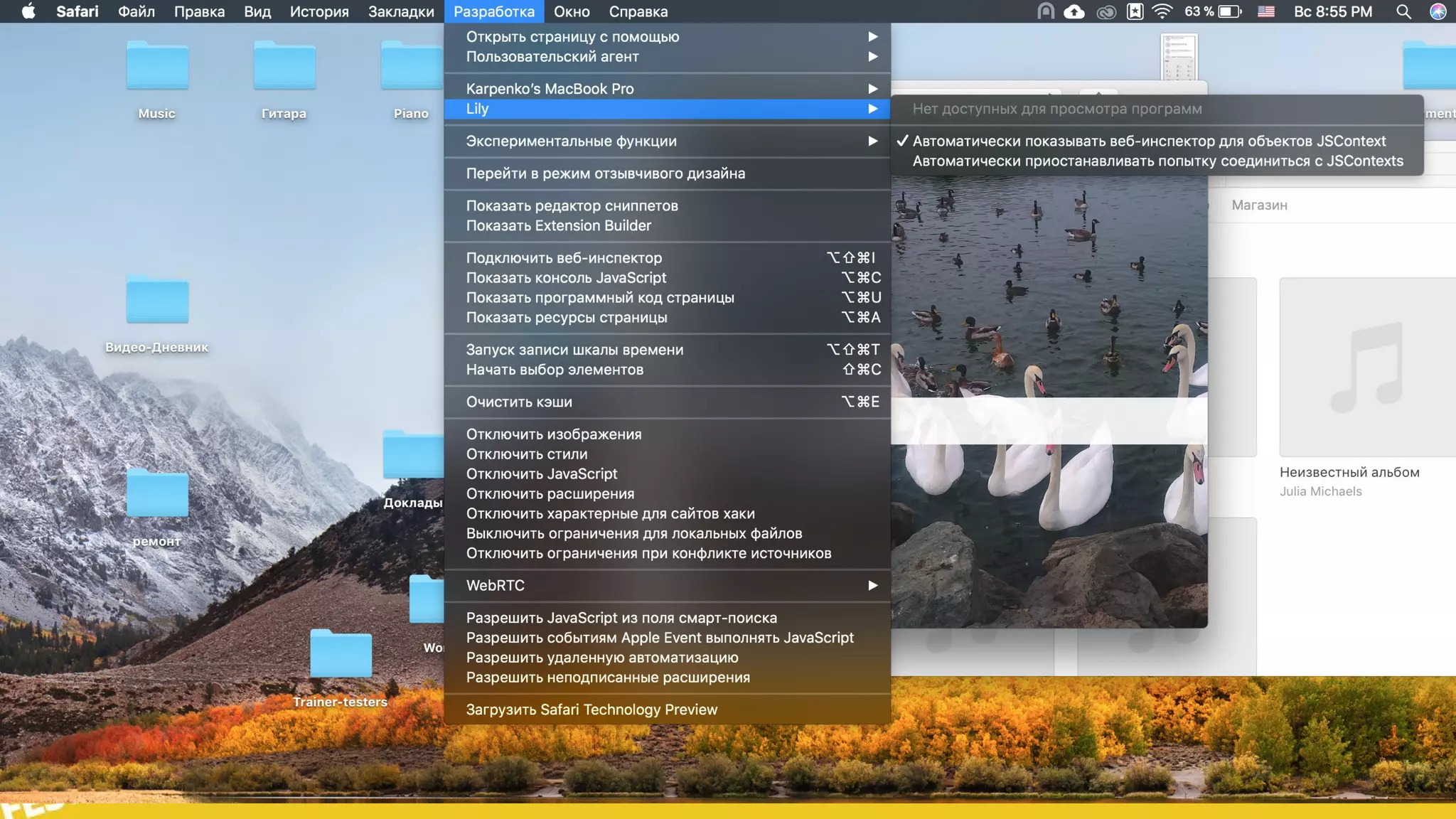The width and height of the screenshot is (1456, 819).
Task: Select the Music folder on desktop
Action: [x=157, y=65]
